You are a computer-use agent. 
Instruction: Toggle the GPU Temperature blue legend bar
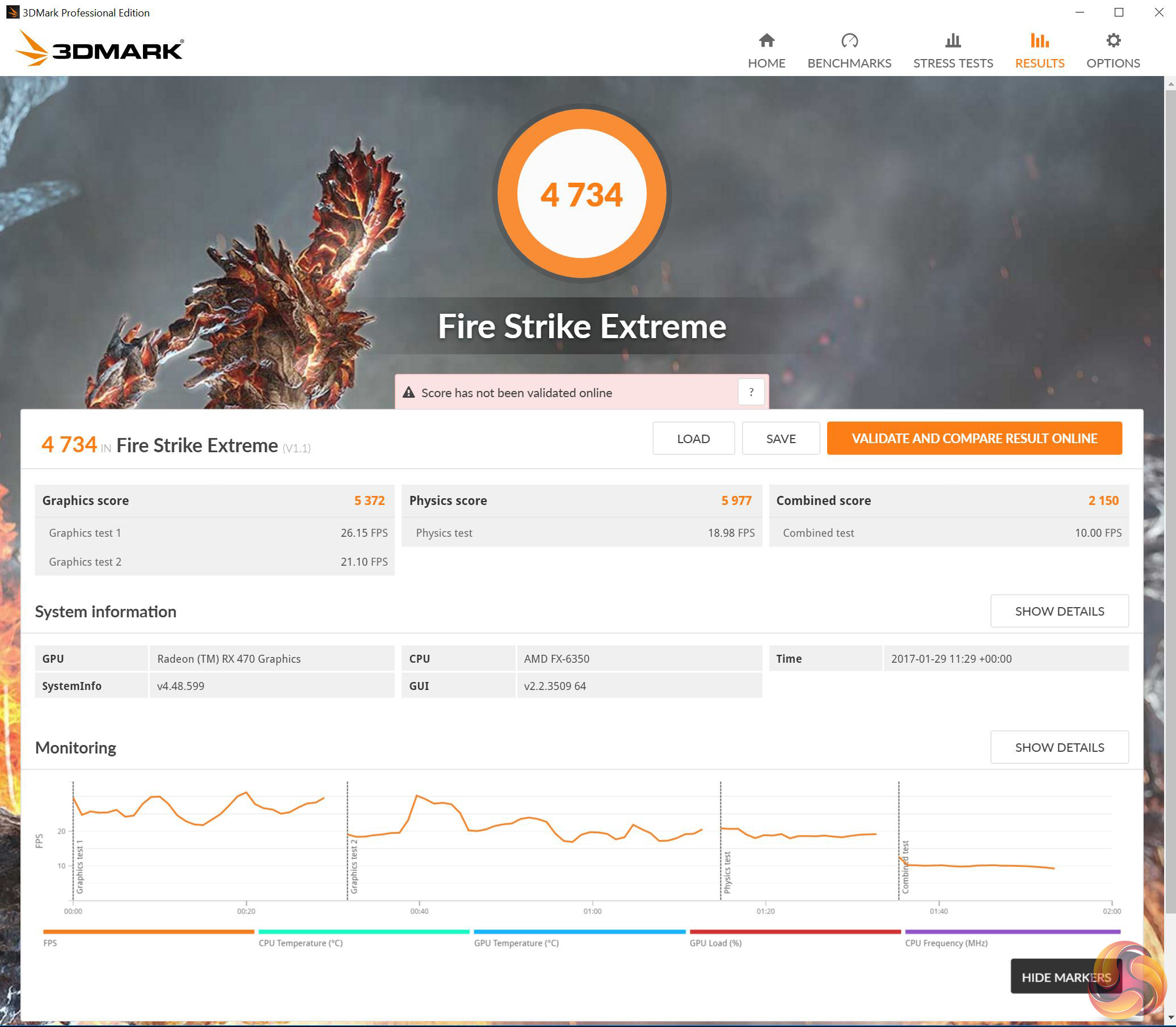coord(579,932)
